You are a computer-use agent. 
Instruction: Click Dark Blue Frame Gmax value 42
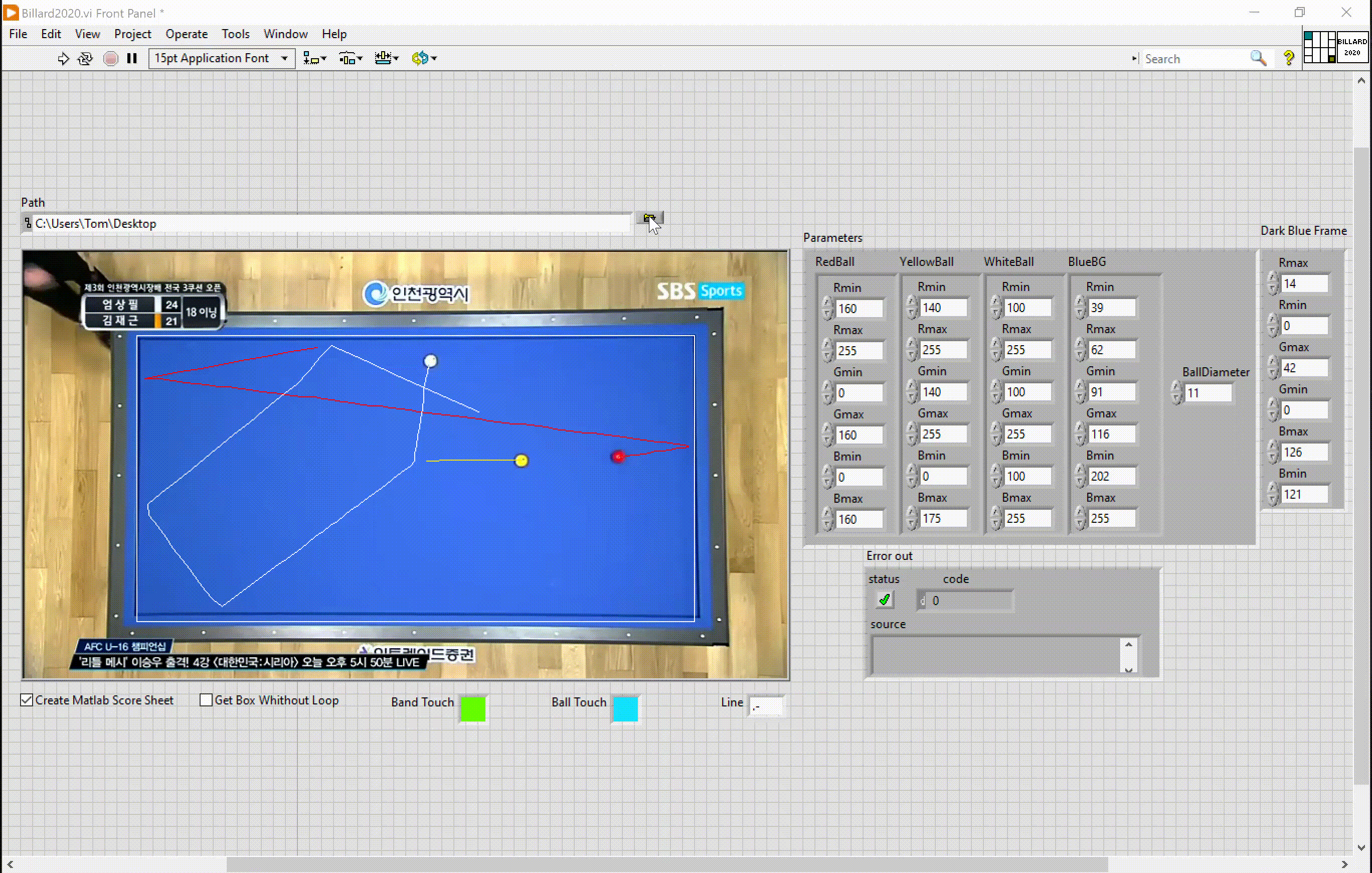(x=1304, y=368)
